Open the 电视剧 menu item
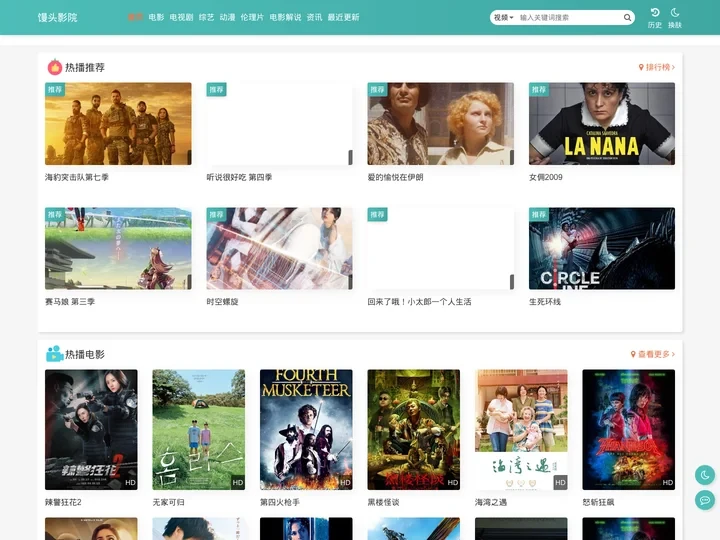 pyautogui.click(x=181, y=17)
